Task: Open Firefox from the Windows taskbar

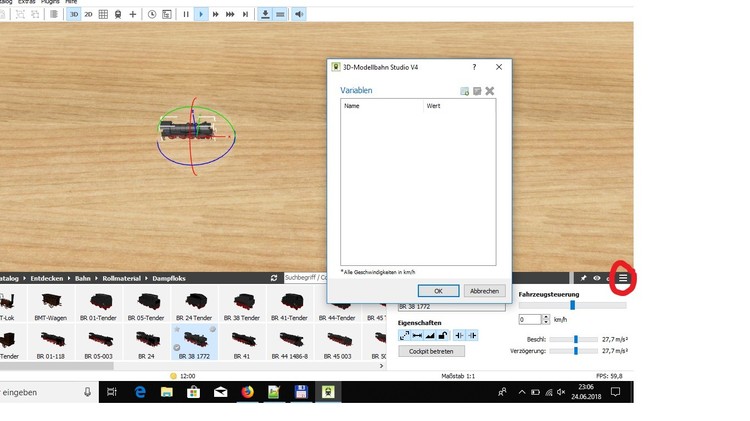Action: pyautogui.click(x=247, y=393)
